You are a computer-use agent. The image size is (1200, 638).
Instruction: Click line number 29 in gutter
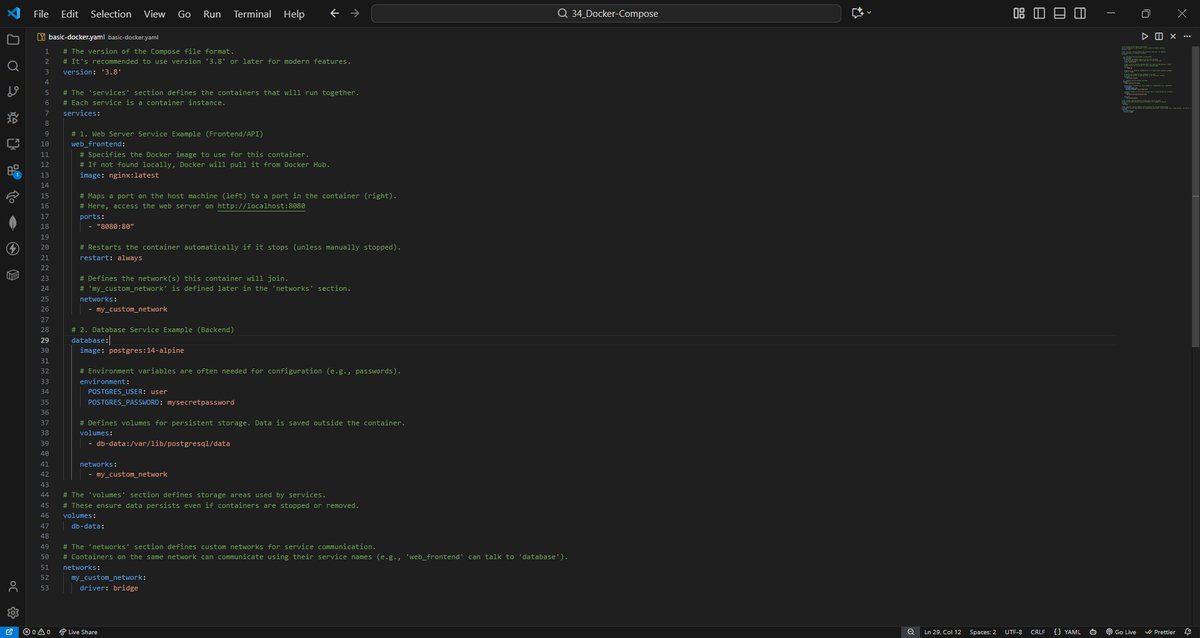(x=46, y=340)
